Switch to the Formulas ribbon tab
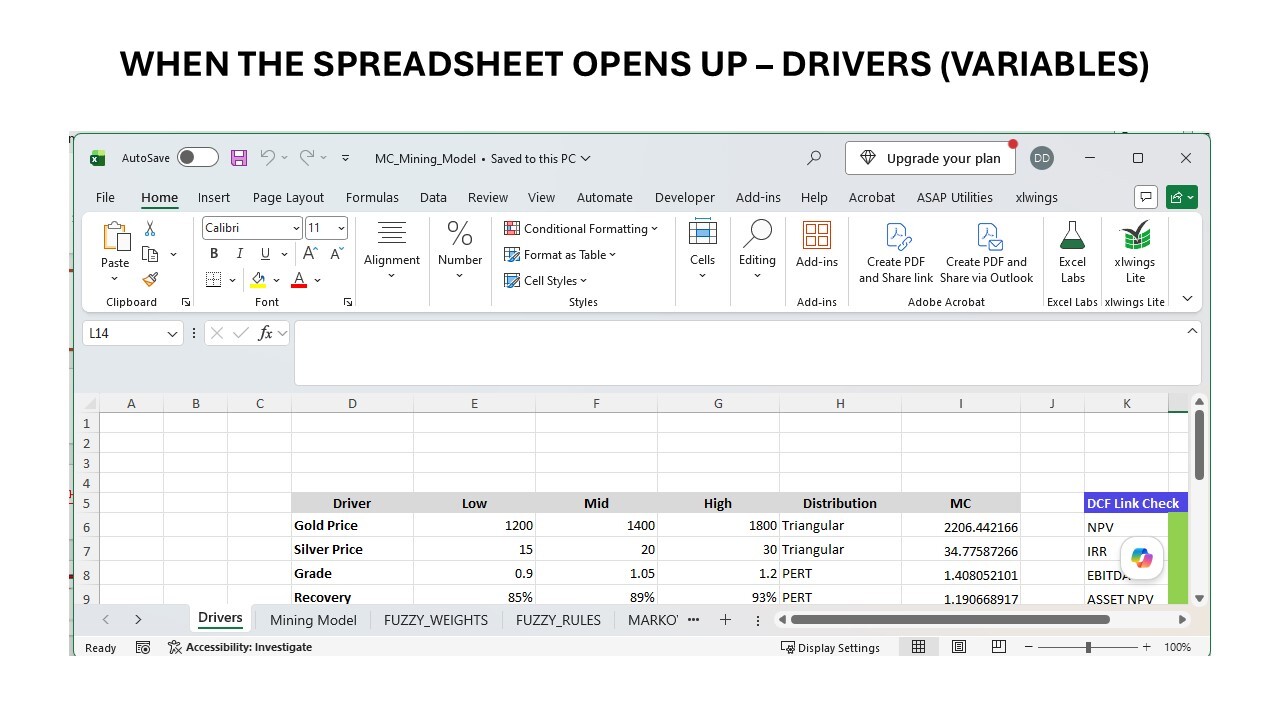This screenshot has height=720, width=1280. tap(372, 197)
